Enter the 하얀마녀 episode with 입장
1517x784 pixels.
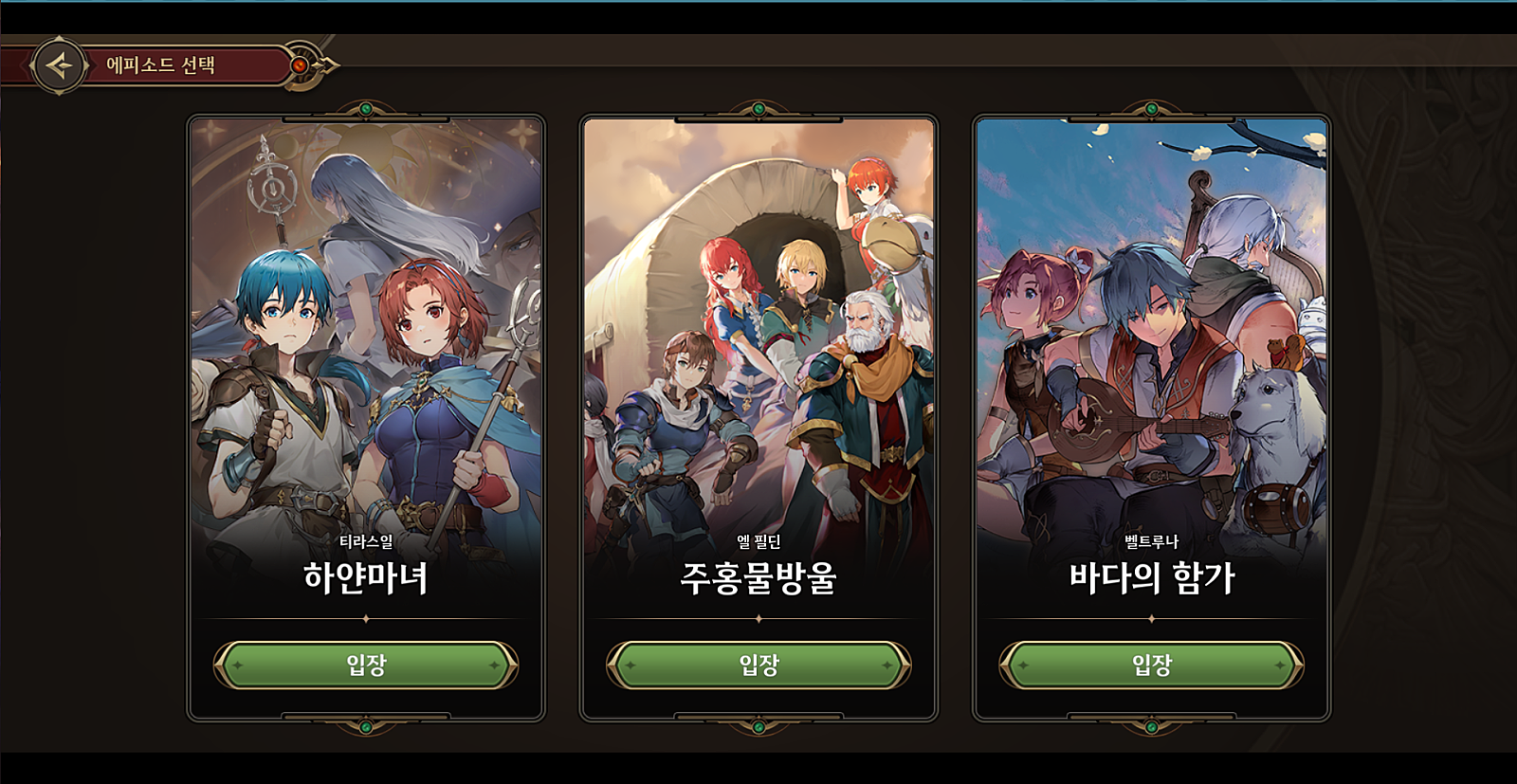pos(366,665)
